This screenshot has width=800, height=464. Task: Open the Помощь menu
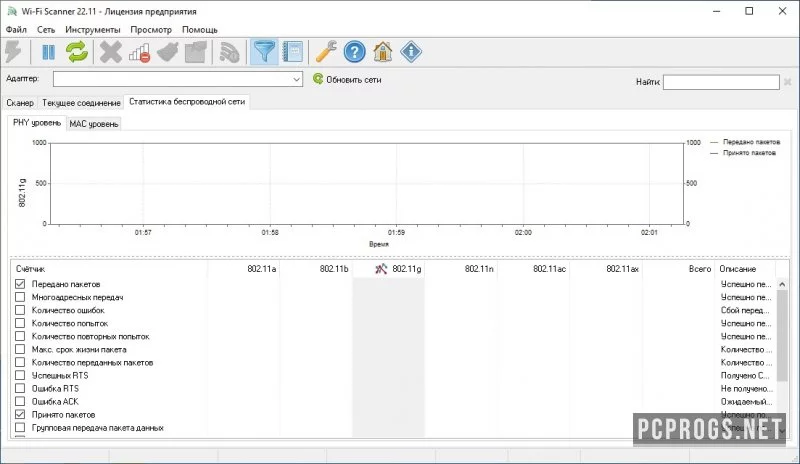(200, 30)
